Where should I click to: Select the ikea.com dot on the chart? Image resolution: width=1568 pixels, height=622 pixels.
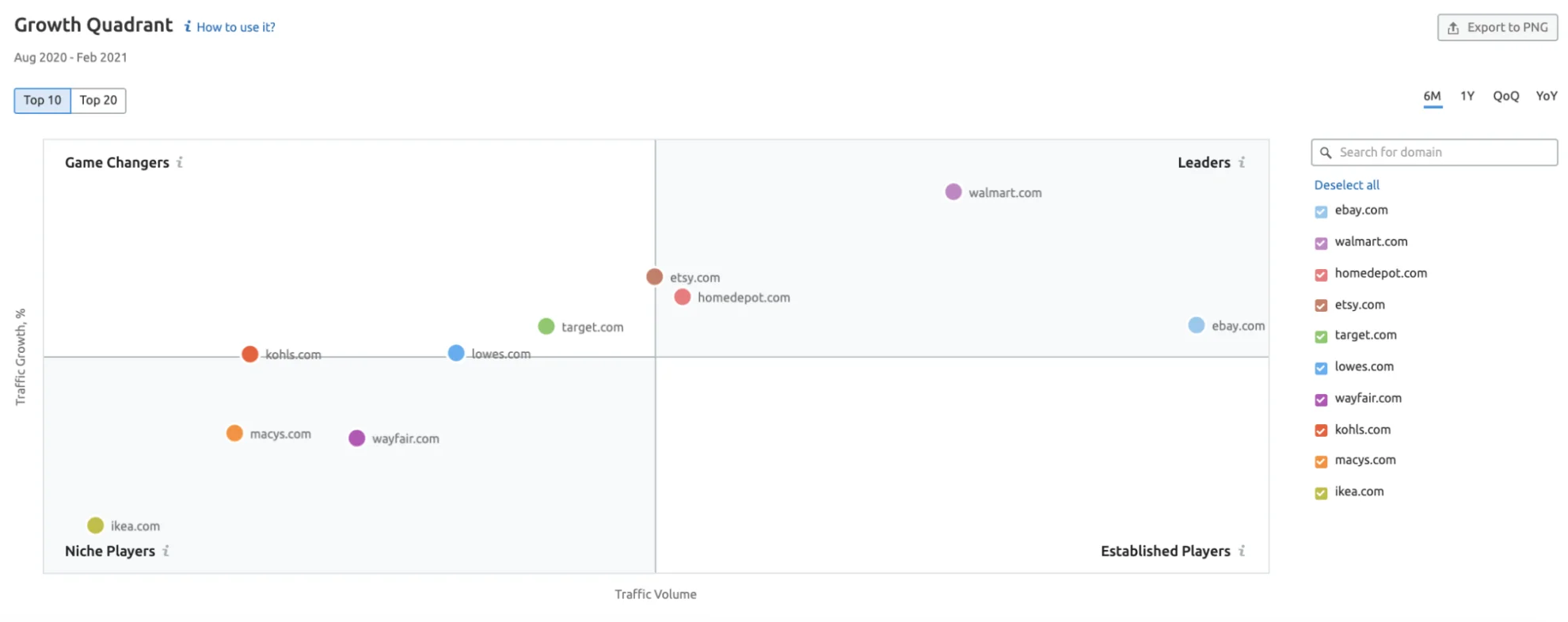[x=96, y=525]
